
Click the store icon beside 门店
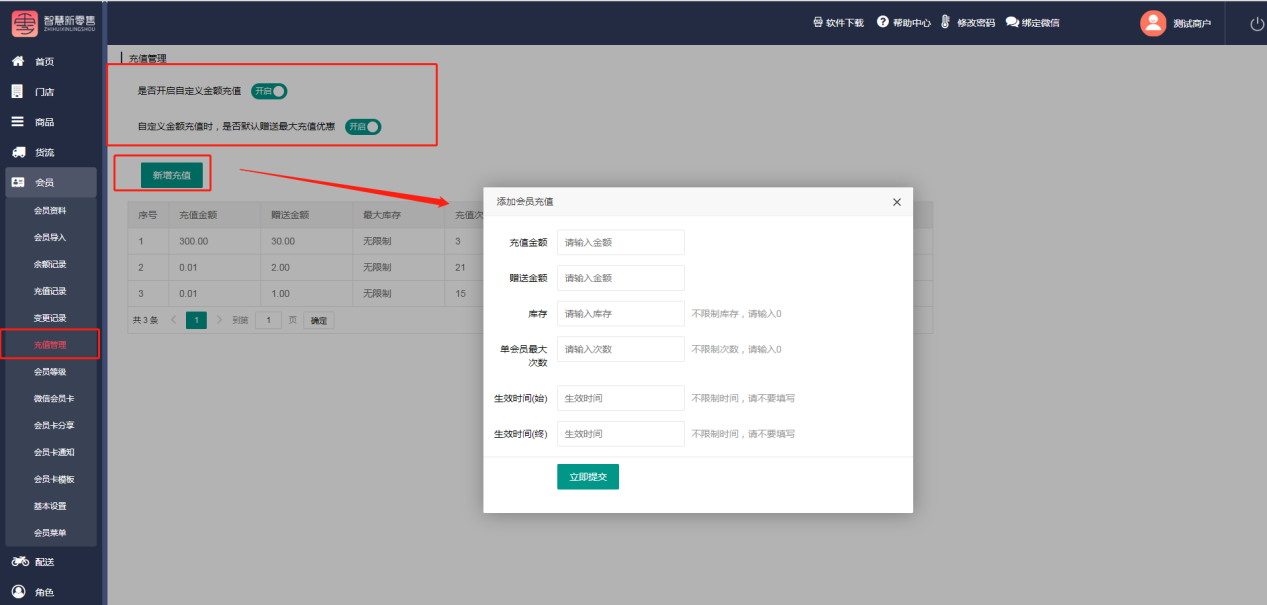(x=17, y=91)
